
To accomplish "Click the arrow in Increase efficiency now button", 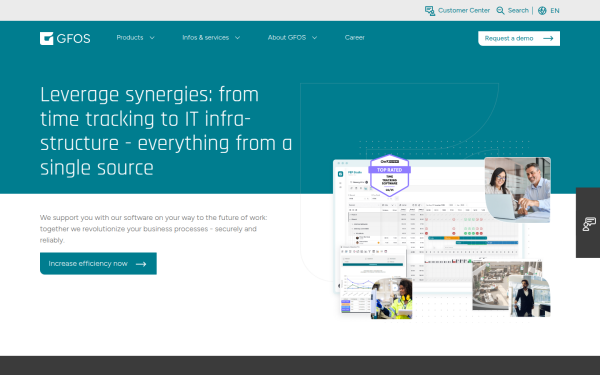I will coord(141,264).
